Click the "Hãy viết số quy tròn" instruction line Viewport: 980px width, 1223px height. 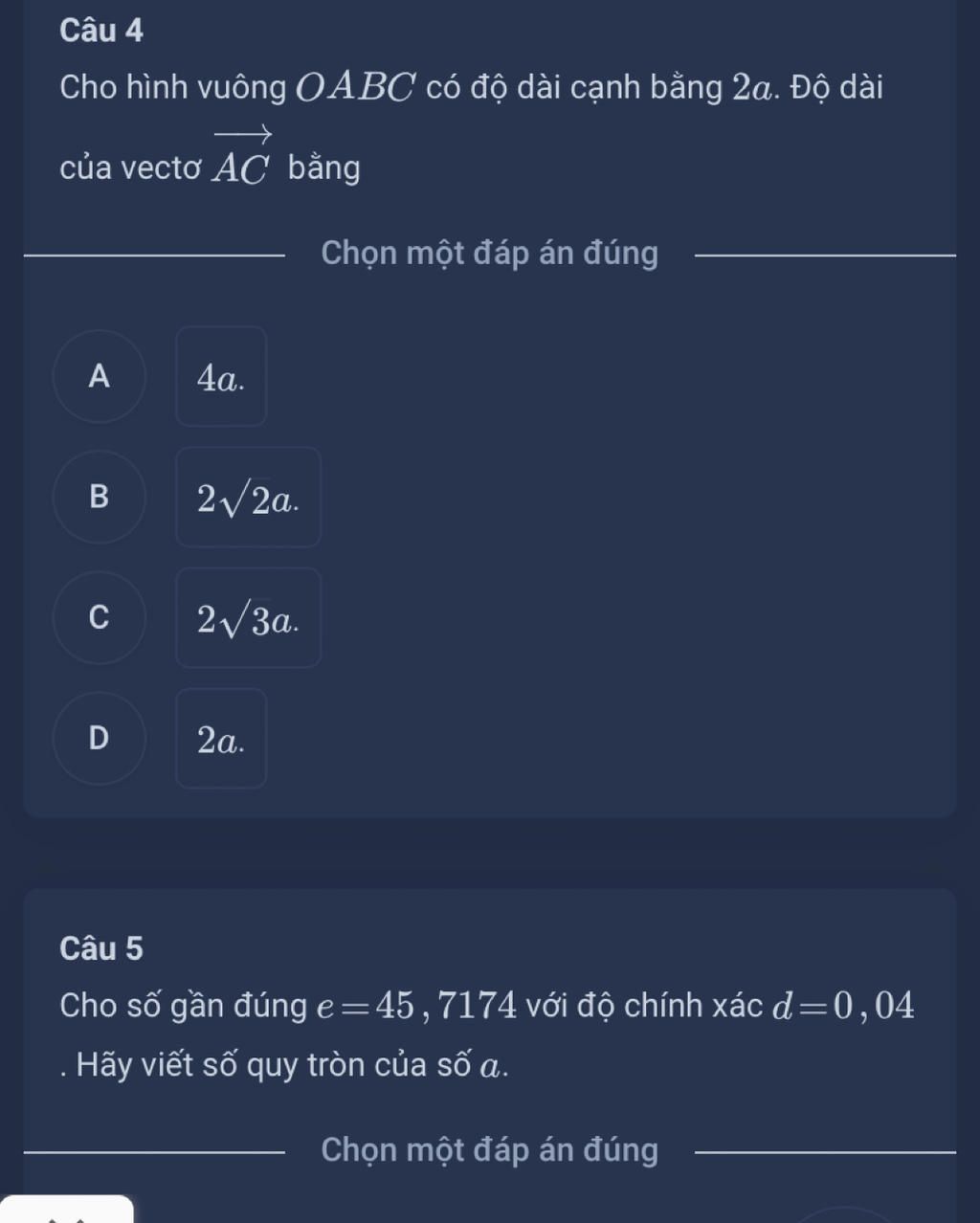(287, 1065)
